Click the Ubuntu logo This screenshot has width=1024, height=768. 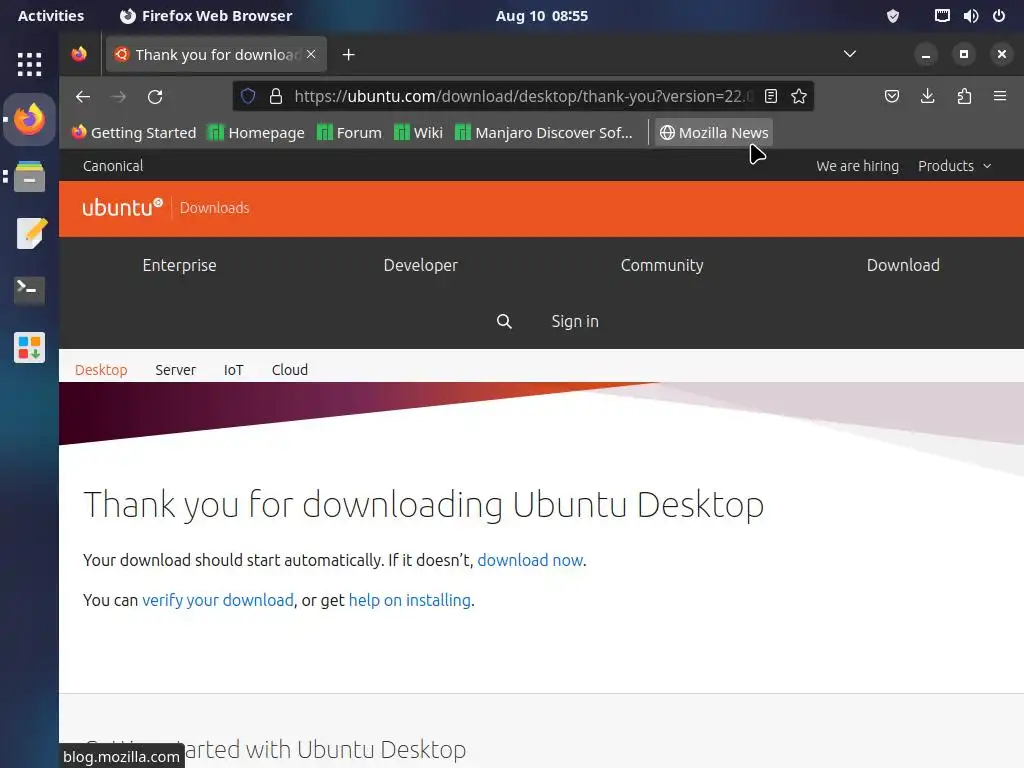point(122,208)
